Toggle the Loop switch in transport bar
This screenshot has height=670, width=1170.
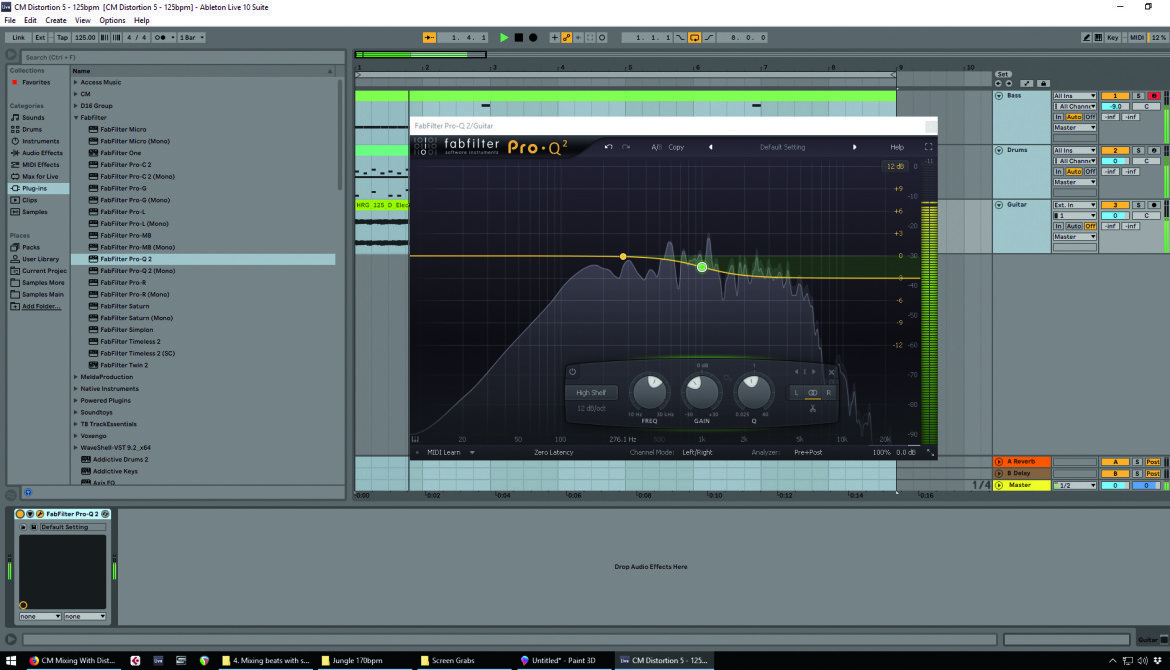(694, 37)
